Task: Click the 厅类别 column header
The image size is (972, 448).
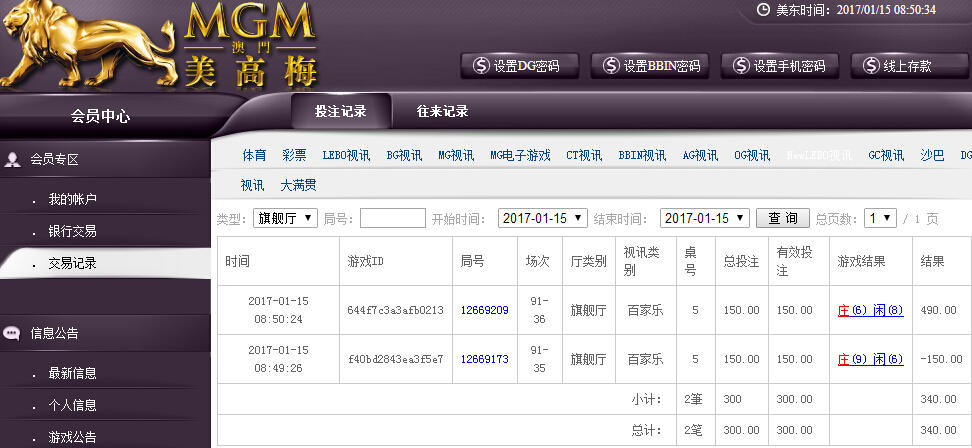Action: click(x=588, y=261)
